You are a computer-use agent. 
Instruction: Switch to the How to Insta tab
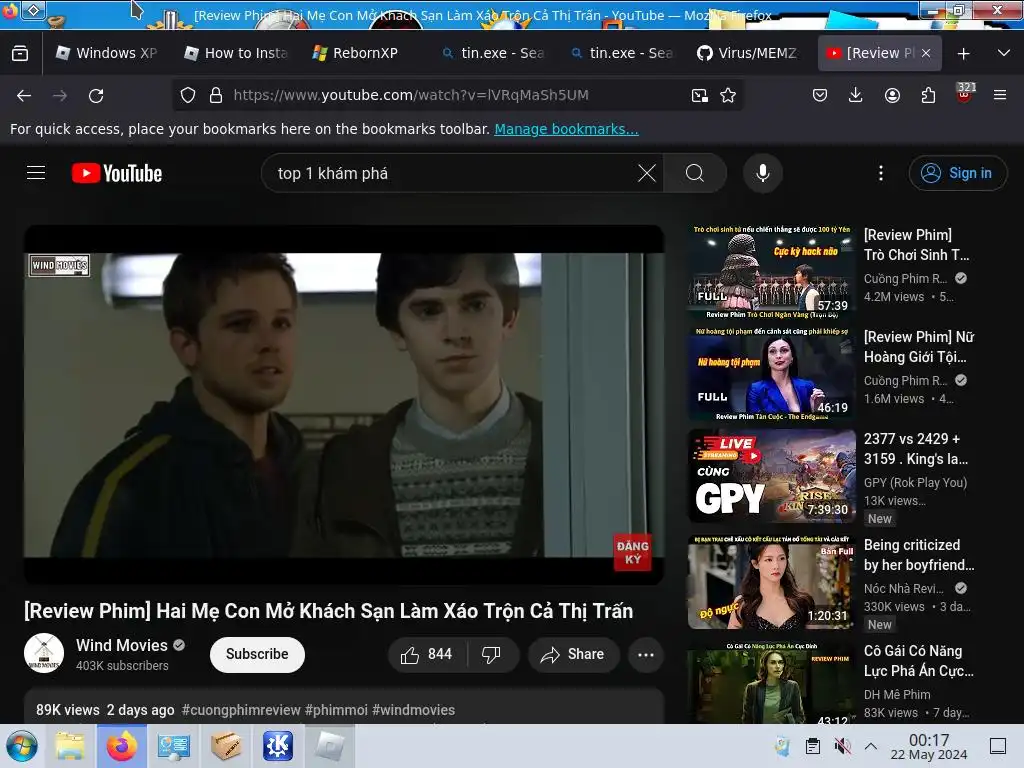click(x=236, y=53)
